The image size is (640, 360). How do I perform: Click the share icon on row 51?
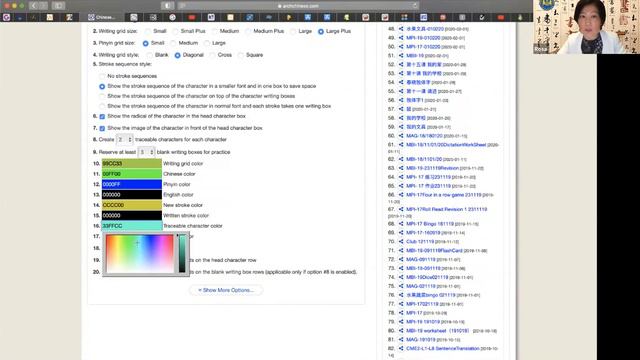pyautogui.click(x=401, y=56)
